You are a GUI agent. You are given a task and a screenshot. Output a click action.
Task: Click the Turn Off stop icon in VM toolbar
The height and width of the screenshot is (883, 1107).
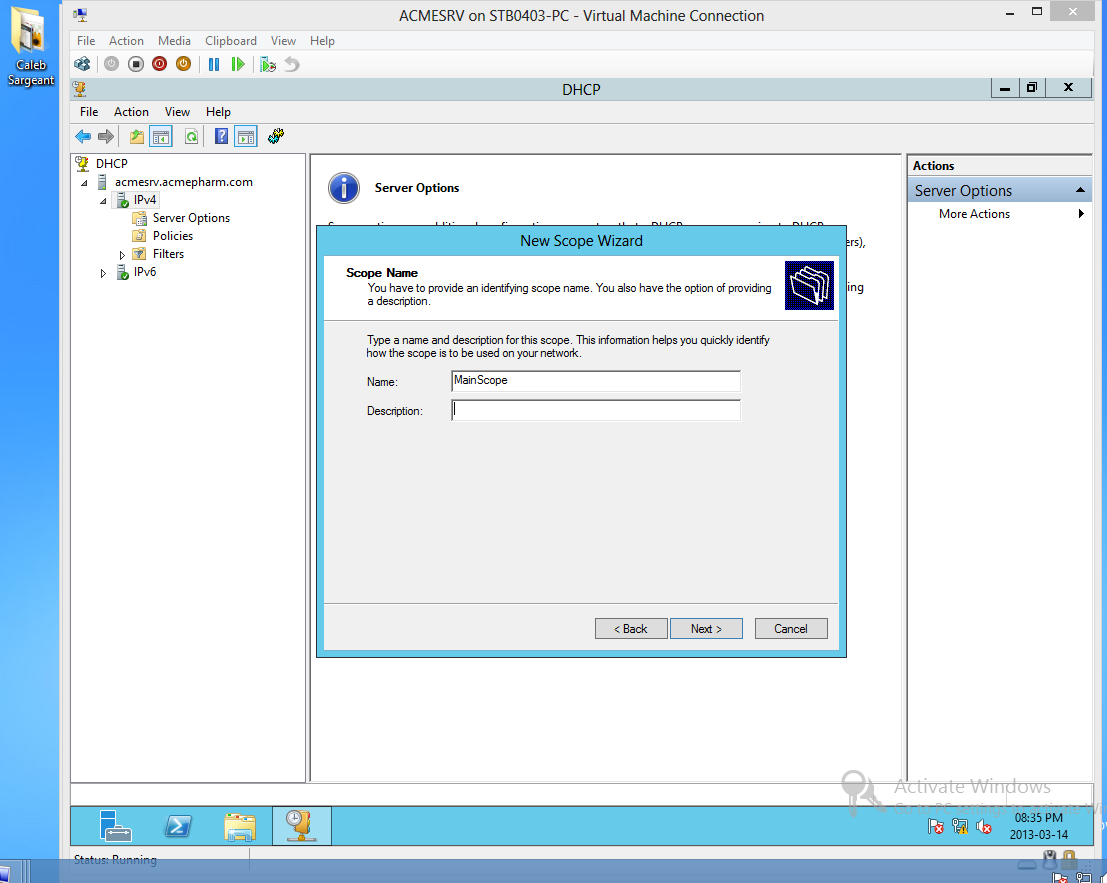(x=136, y=64)
